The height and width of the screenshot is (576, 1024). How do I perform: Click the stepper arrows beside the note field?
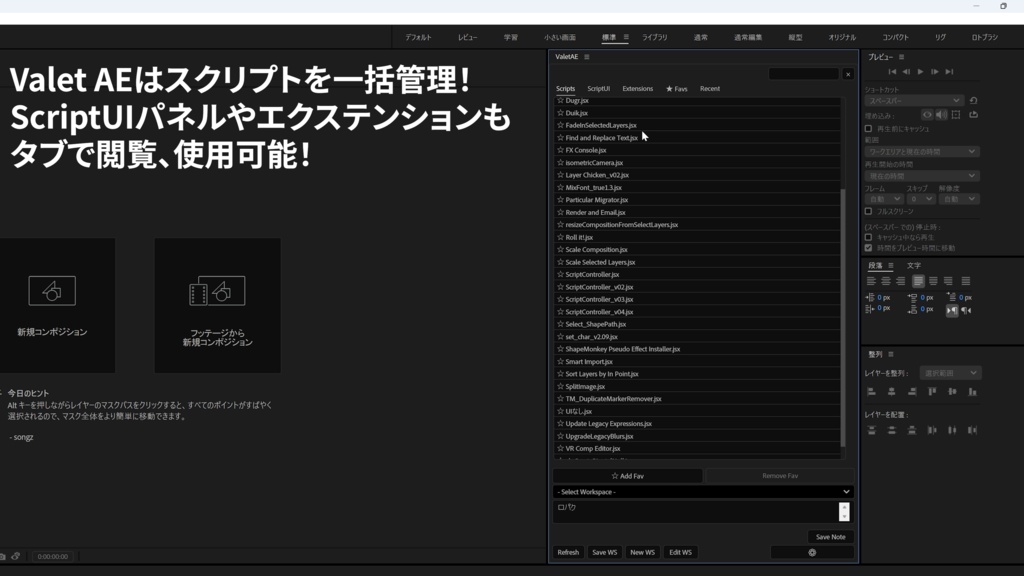[x=843, y=511]
